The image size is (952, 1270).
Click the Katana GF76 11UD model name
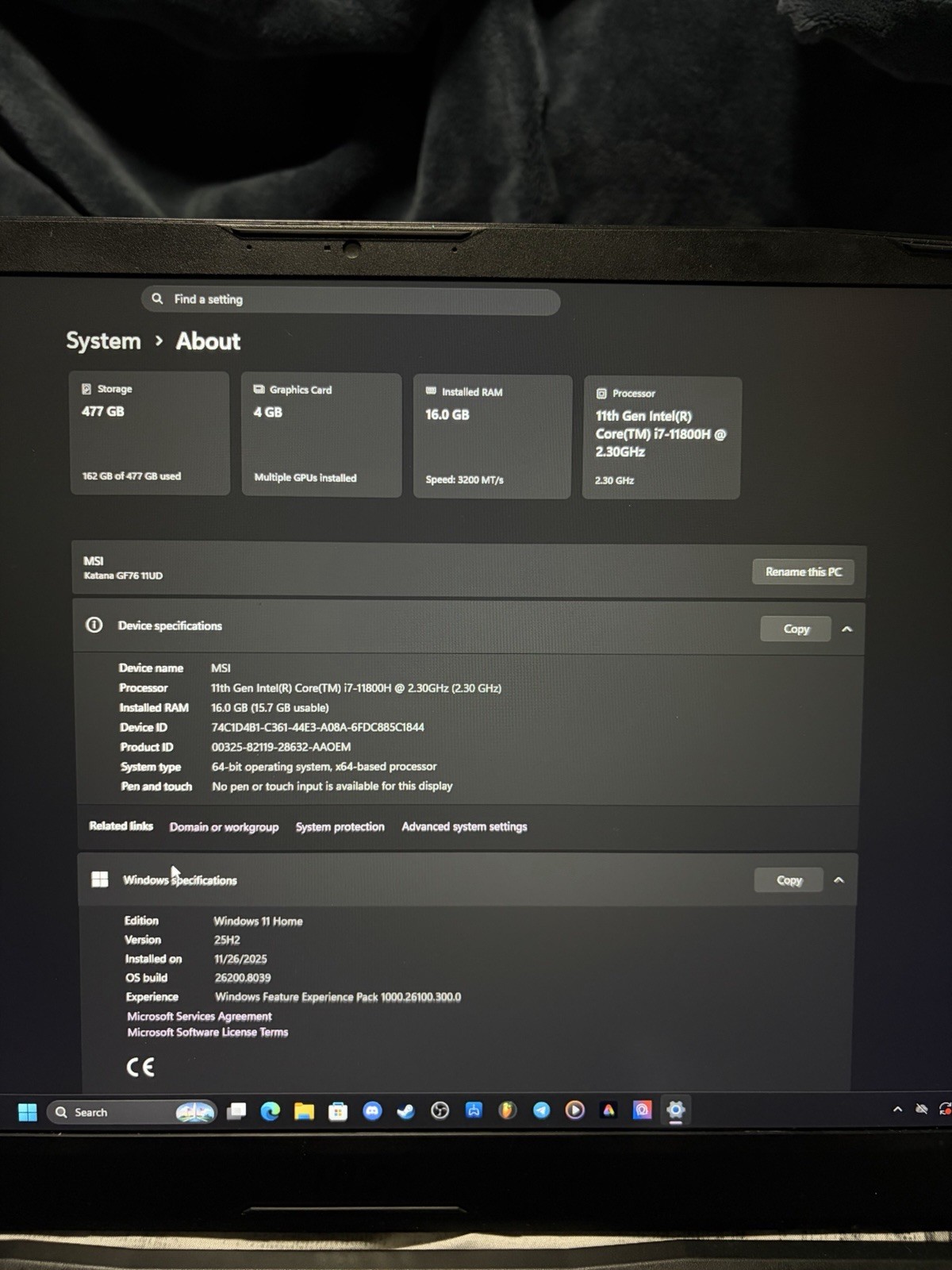[x=123, y=575]
